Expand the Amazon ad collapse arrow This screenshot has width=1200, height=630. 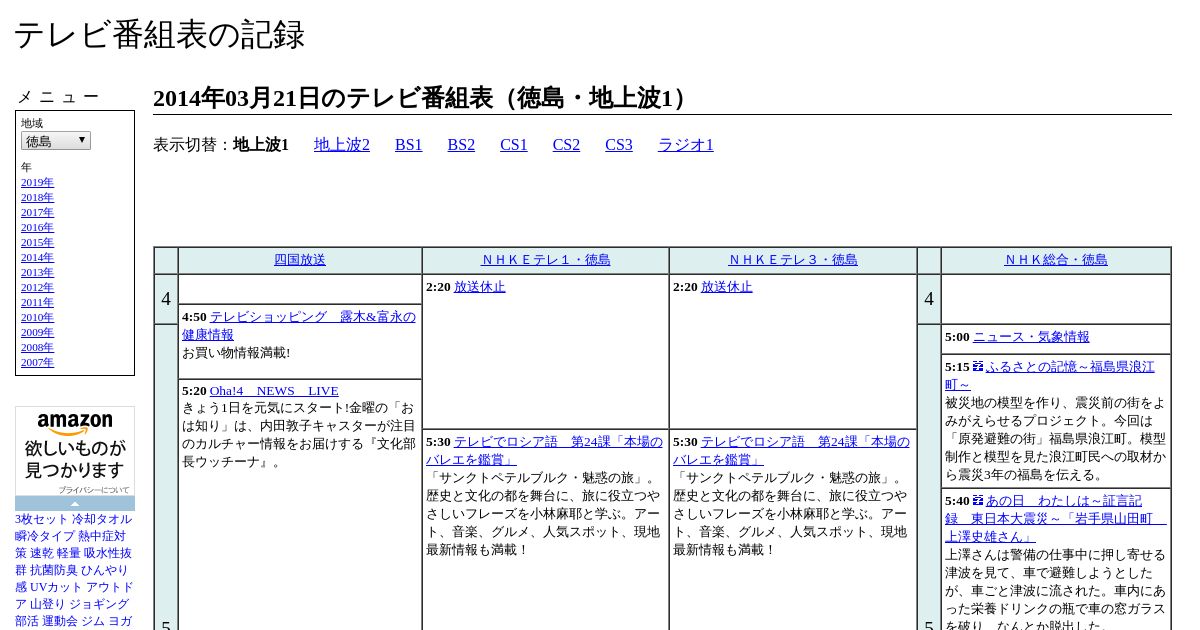(75, 503)
